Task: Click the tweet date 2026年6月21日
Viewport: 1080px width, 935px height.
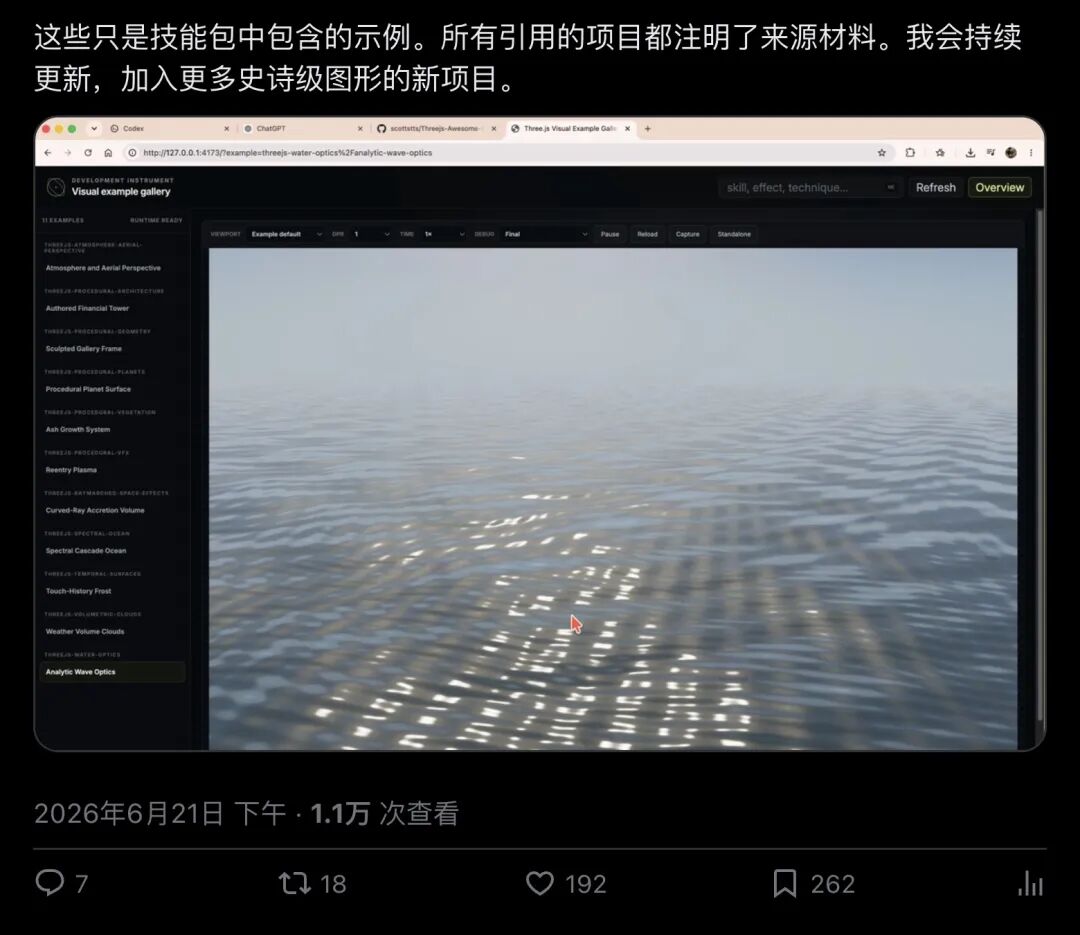Action: coord(128,814)
